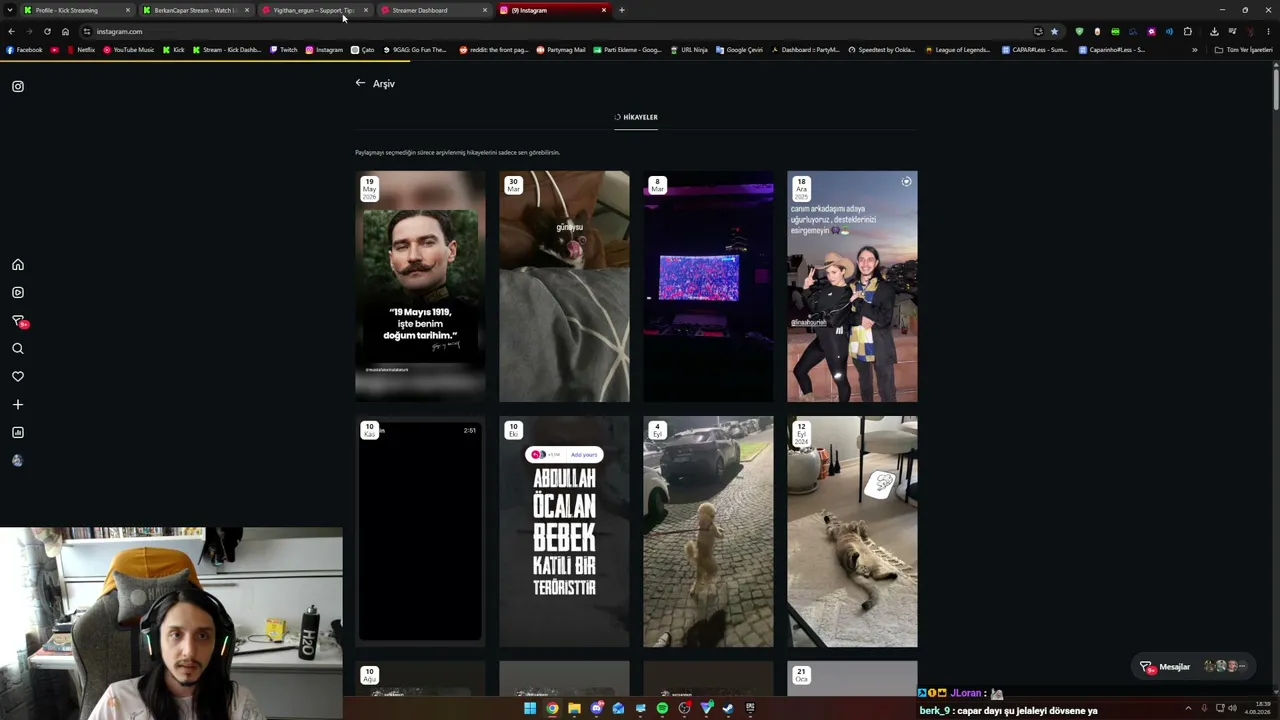The width and height of the screenshot is (1280, 720).
Task: Open the 8 Mar stadium screen story
Action: tap(708, 286)
